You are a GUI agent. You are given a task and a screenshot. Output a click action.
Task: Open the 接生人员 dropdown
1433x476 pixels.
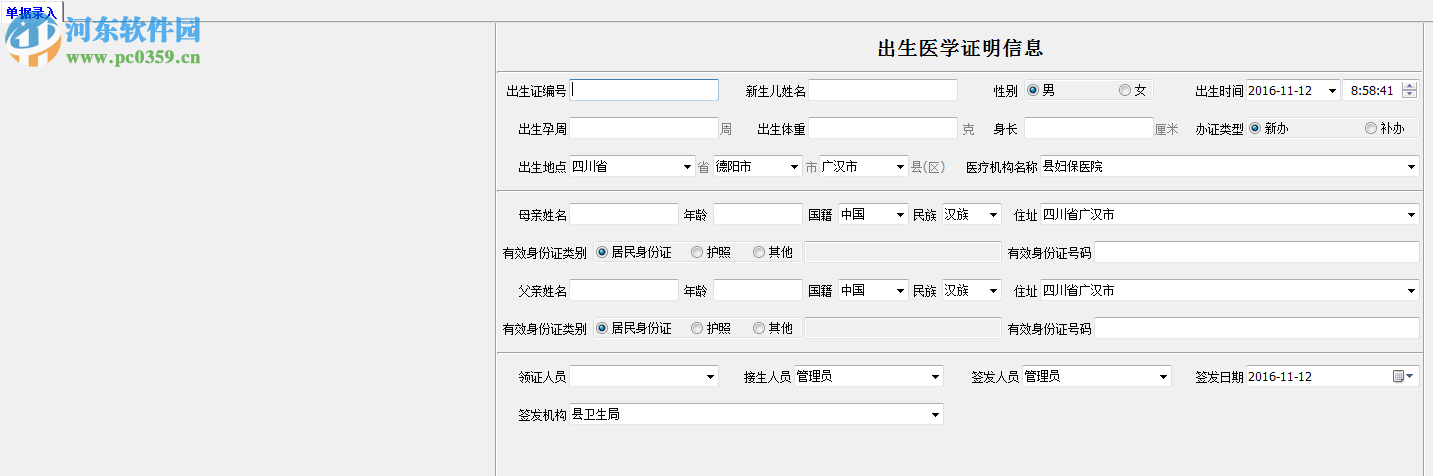click(x=935, y=376)
